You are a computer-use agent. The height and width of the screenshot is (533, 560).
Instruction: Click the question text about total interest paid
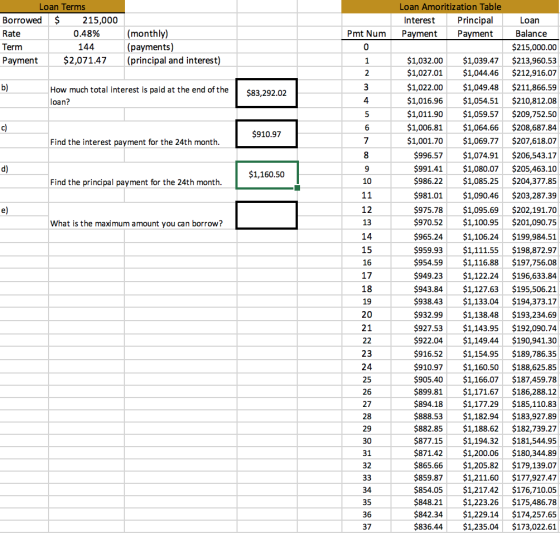click(x=139, y=95)
